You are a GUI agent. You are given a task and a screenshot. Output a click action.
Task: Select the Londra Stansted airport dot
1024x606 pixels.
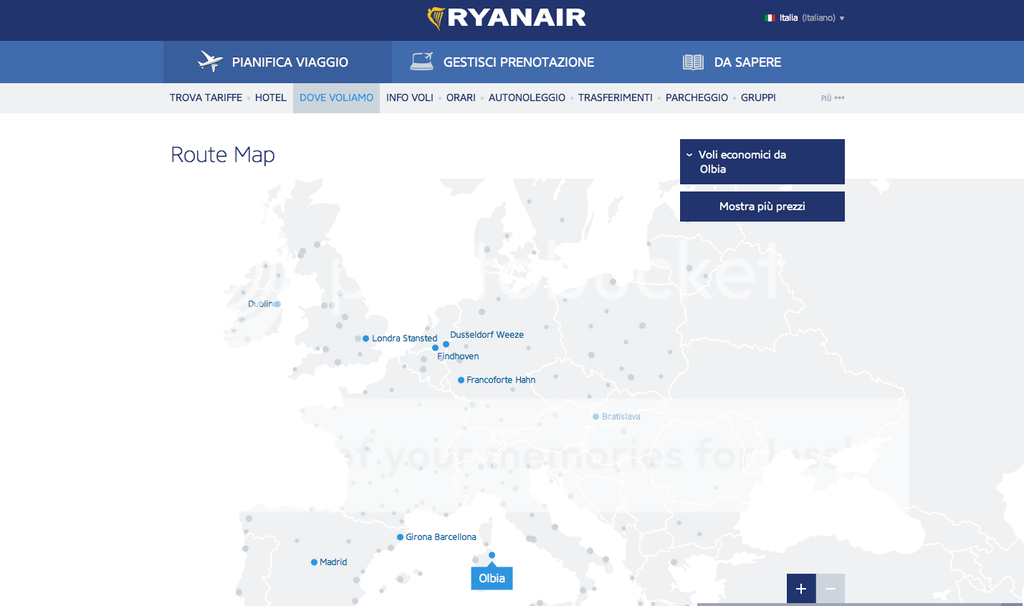click(x=366, y=338)
